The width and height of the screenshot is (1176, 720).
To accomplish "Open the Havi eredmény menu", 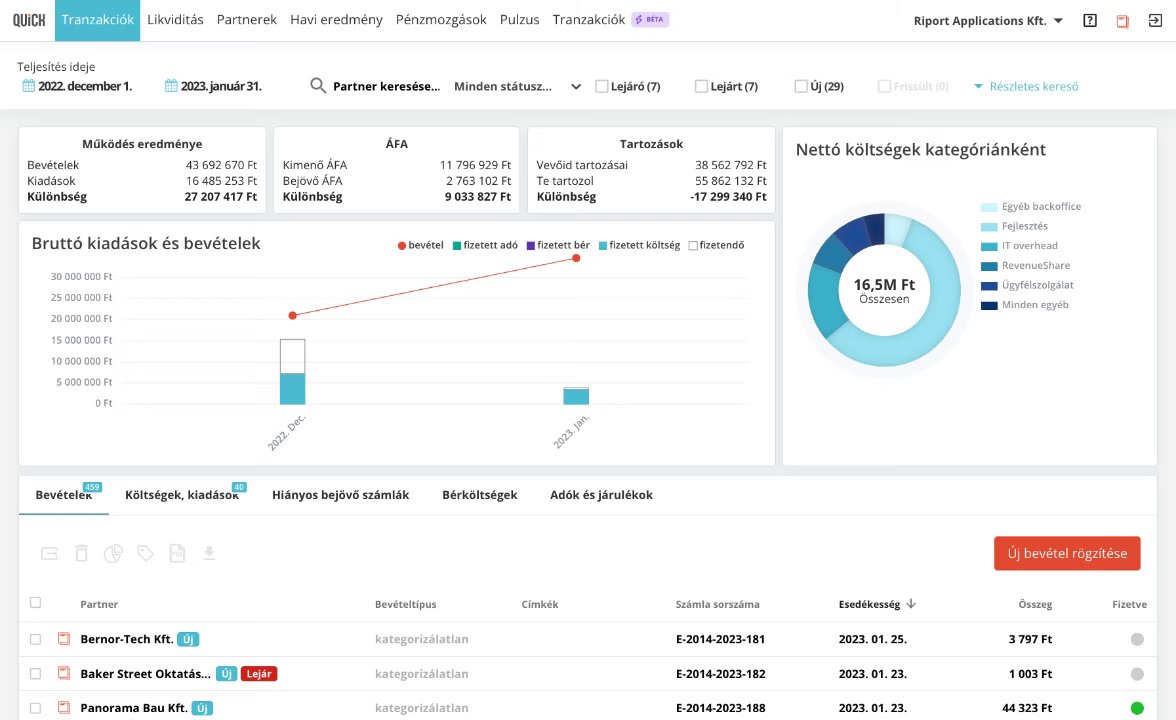I will pos(336,20).
